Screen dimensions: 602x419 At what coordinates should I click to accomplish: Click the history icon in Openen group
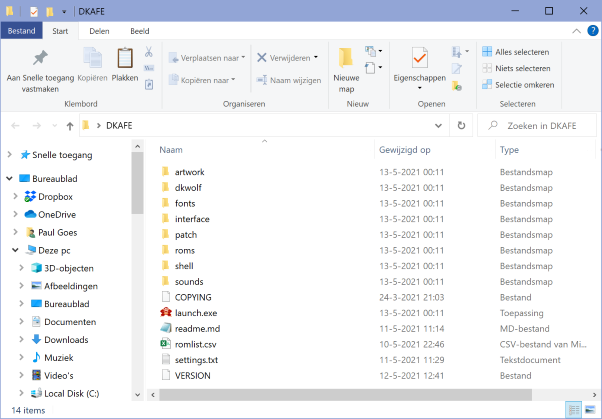pyautogui.click(x=456, y=85)
